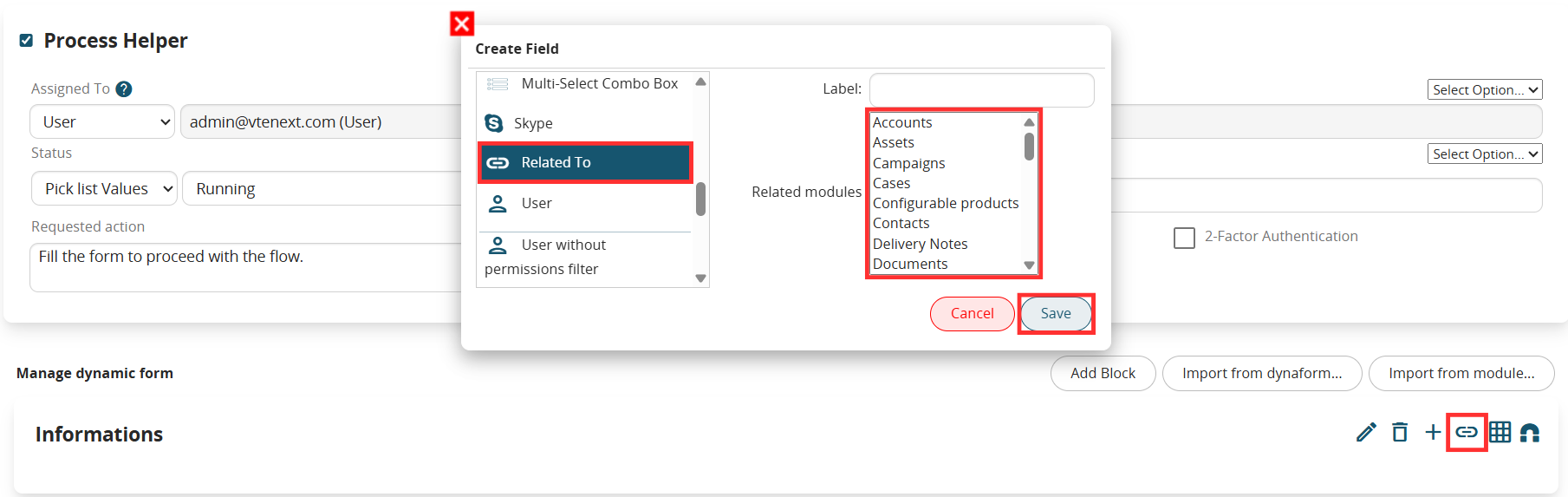Close Create Field dialog with red X

[x=462, y=23]
